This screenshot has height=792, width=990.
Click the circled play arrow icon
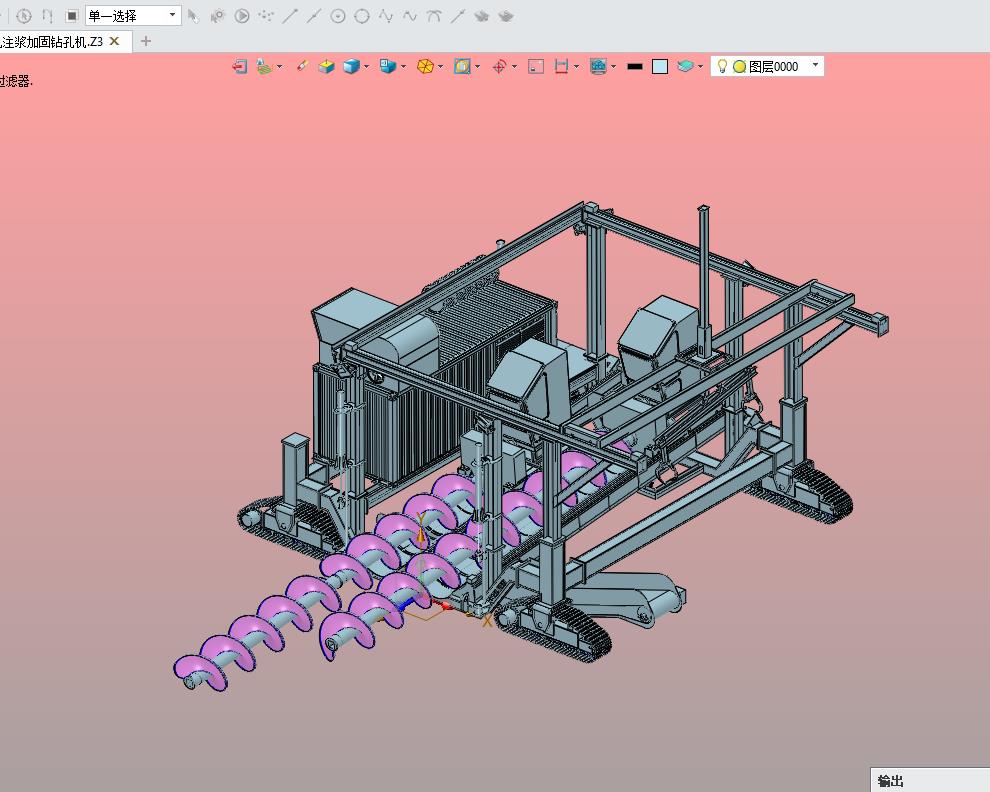242,16
